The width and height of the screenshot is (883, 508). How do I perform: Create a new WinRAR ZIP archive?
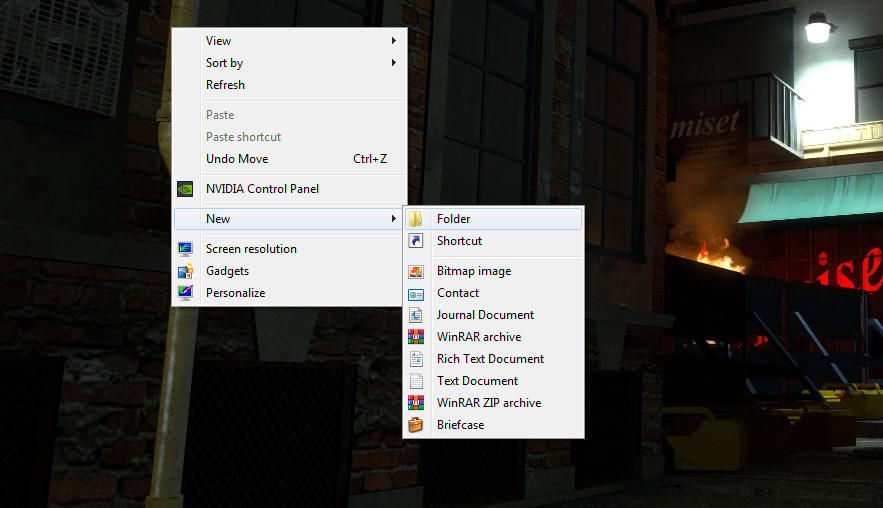point(493,403)
